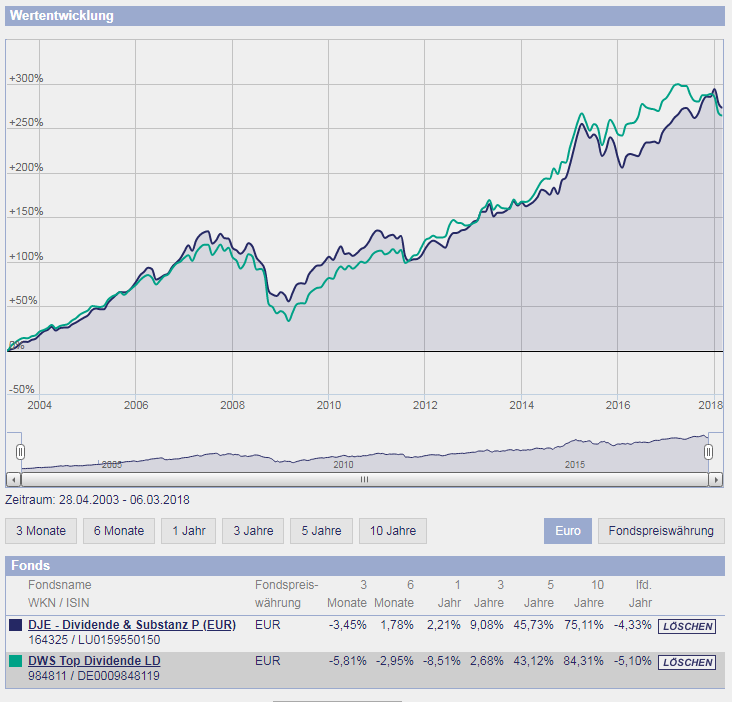732x702 pixels.
Task: Click the right arrow of the chart scrollbar
Action: (716, 479)
